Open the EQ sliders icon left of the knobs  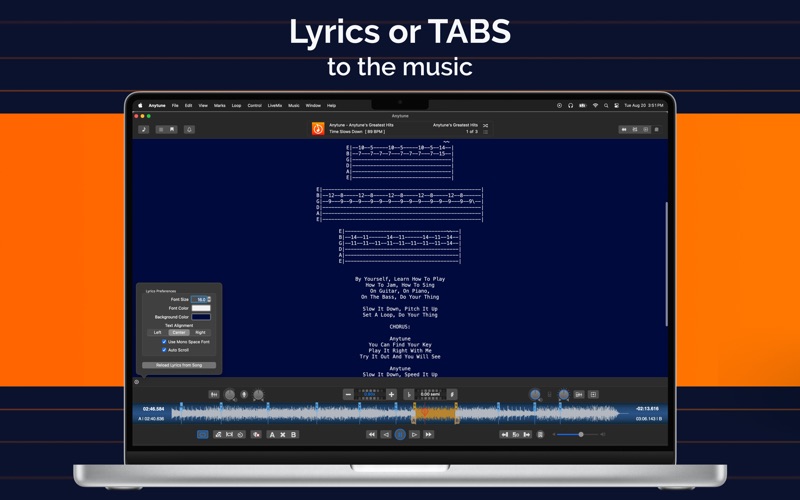click(x=214, y=394)
